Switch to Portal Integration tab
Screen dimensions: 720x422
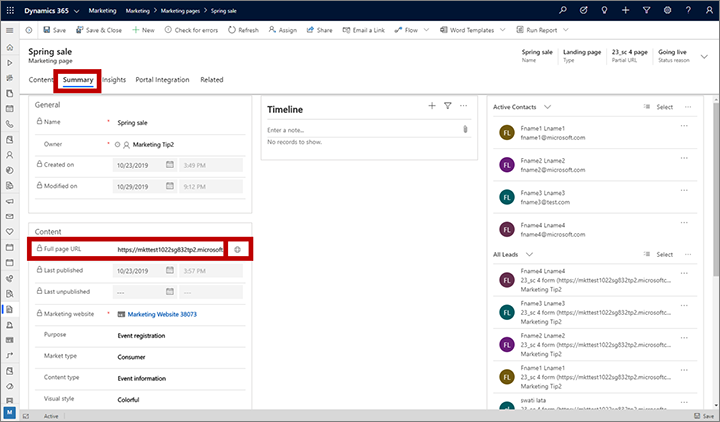[162, 80]
